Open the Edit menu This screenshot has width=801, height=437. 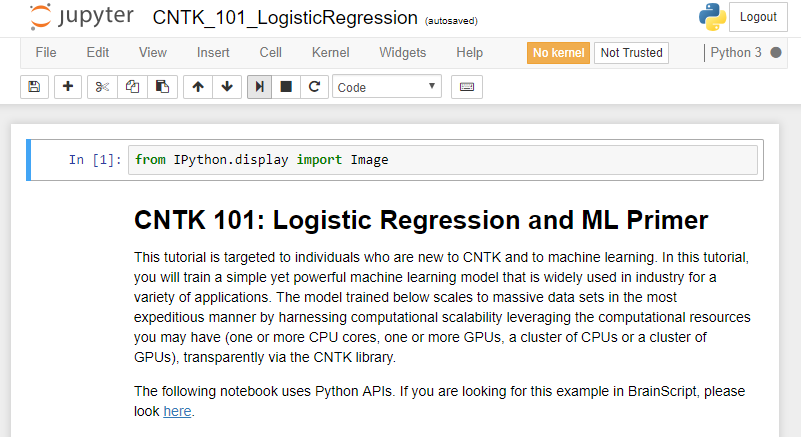[x=98, y=53]
